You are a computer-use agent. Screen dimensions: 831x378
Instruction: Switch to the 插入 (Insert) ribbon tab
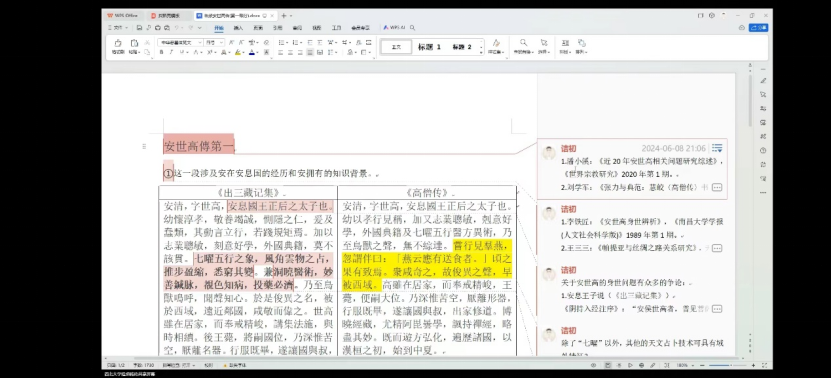point(238,28)
